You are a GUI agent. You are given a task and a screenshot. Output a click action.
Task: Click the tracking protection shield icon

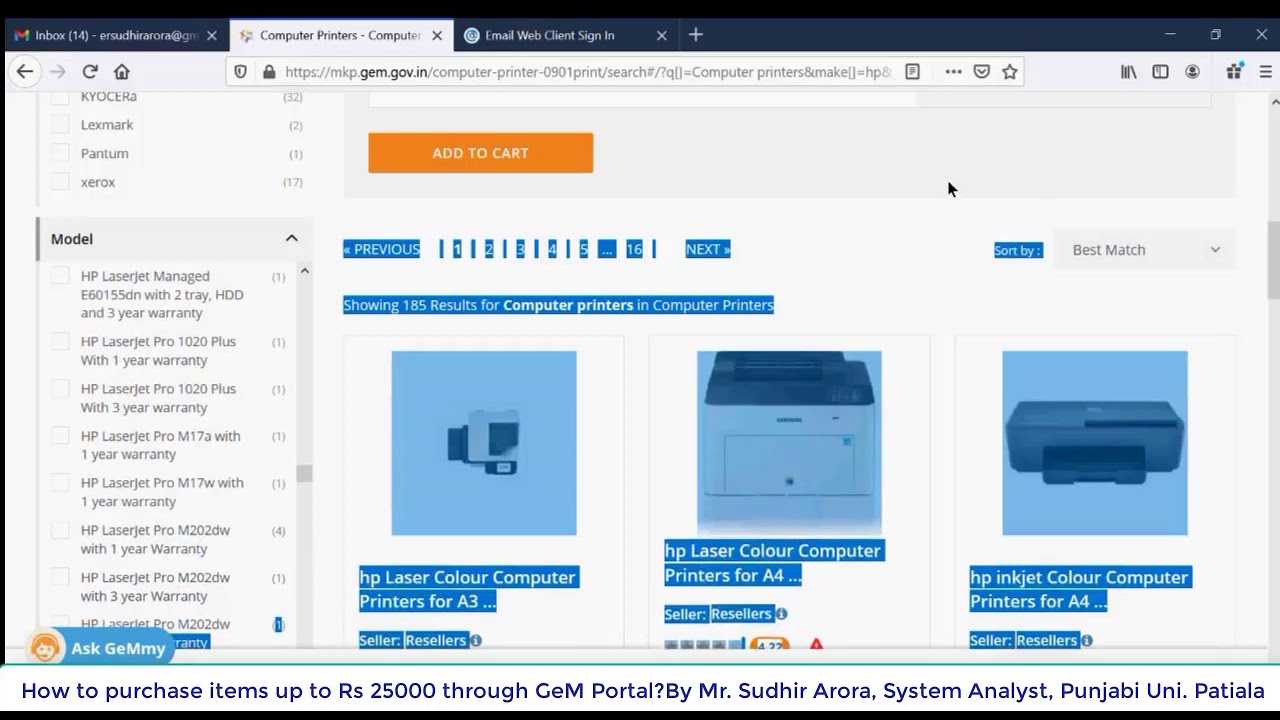240,72
